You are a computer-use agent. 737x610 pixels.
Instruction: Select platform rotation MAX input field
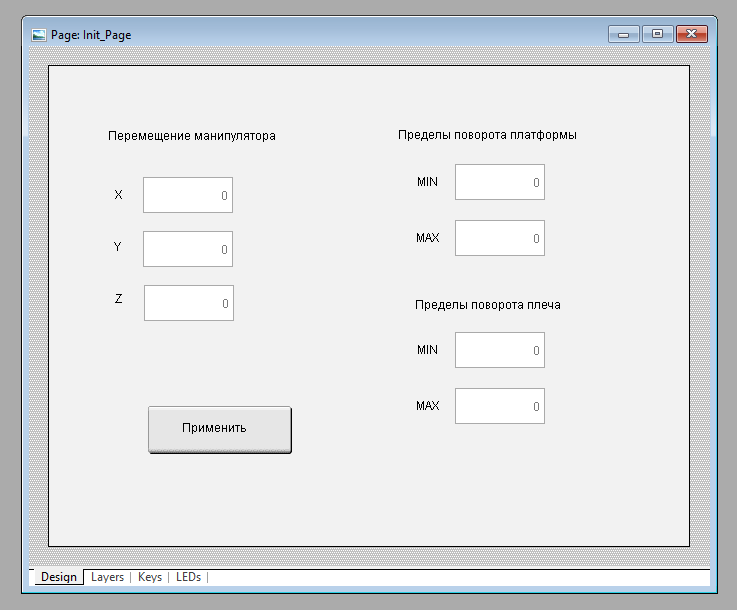coord(500,238)
